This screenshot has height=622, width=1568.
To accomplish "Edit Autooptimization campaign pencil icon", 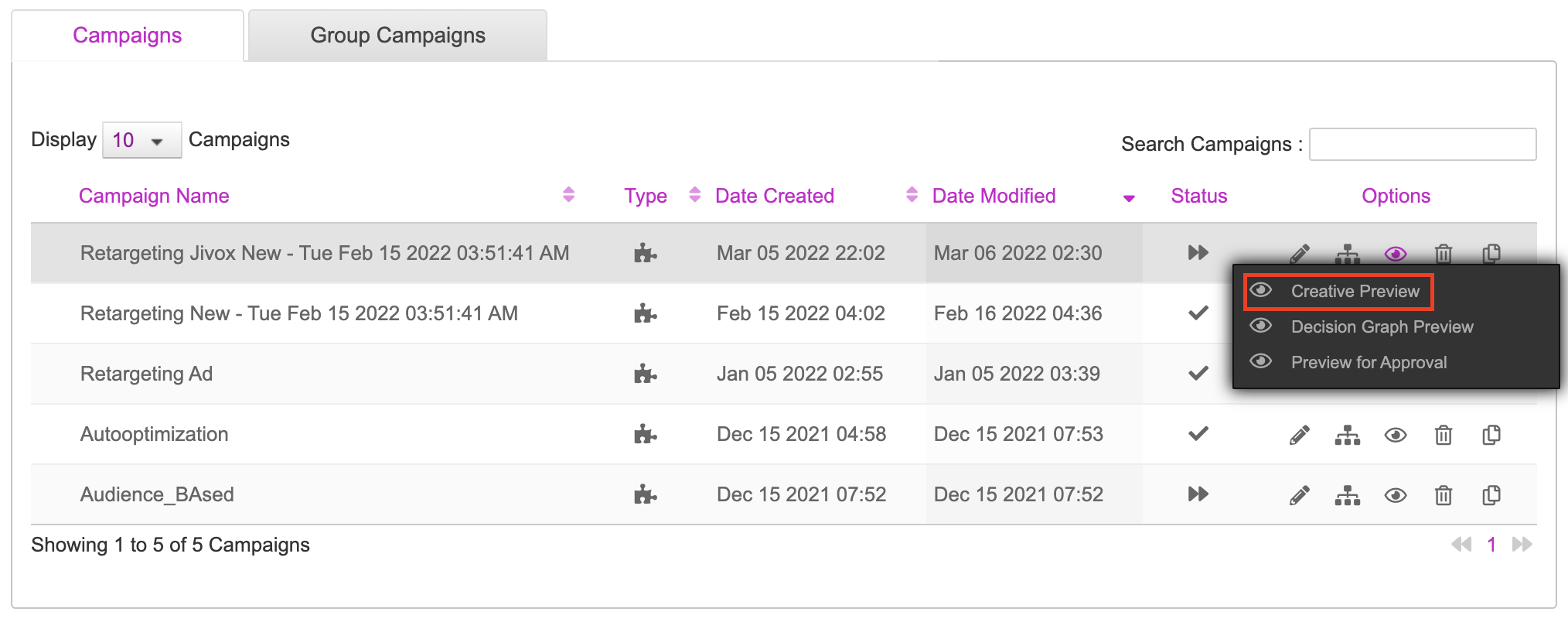I will click(x=1300, y=436).
